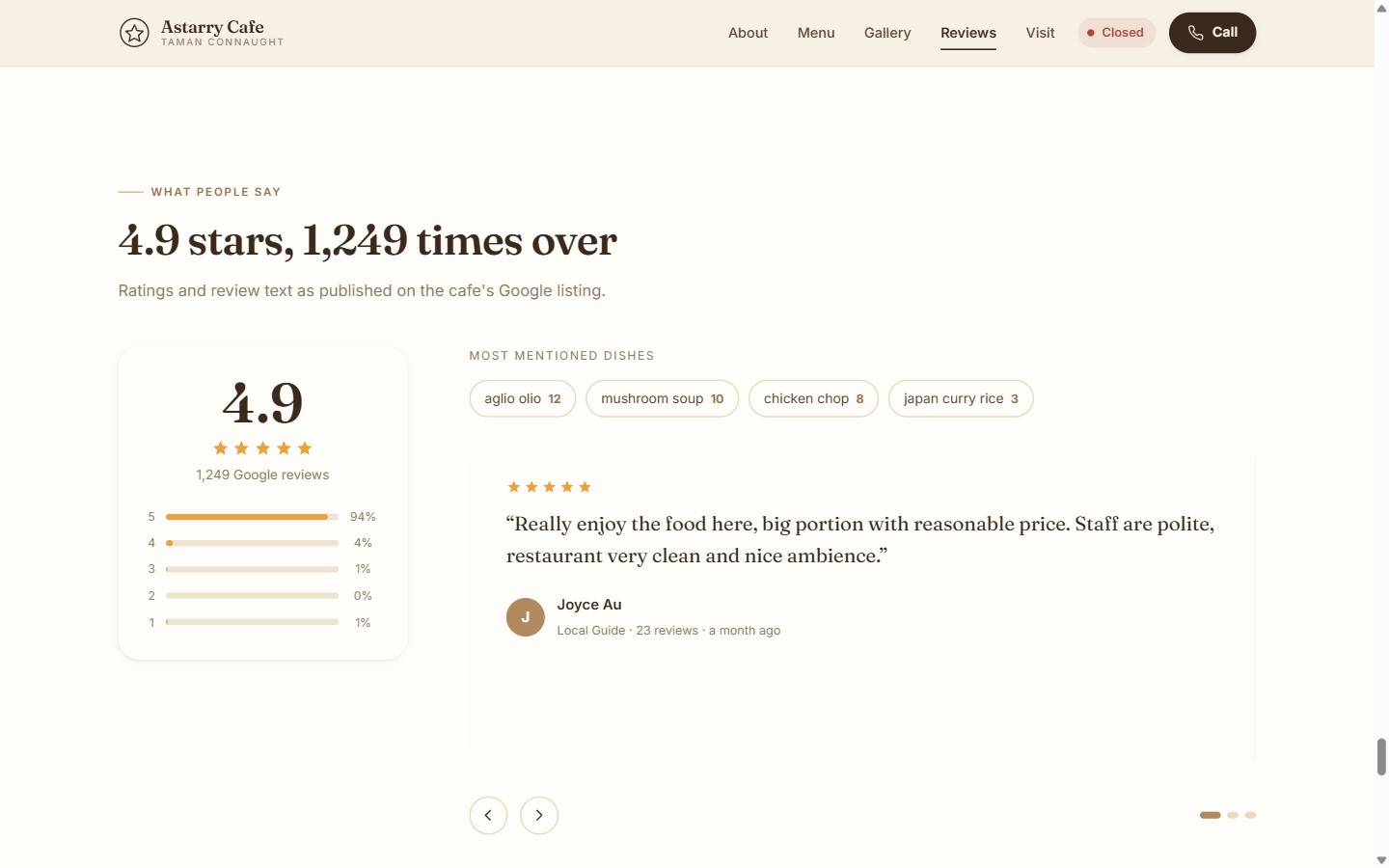
Task: Click Joyce Au's avatar circle
Action: tap(526, 617)
